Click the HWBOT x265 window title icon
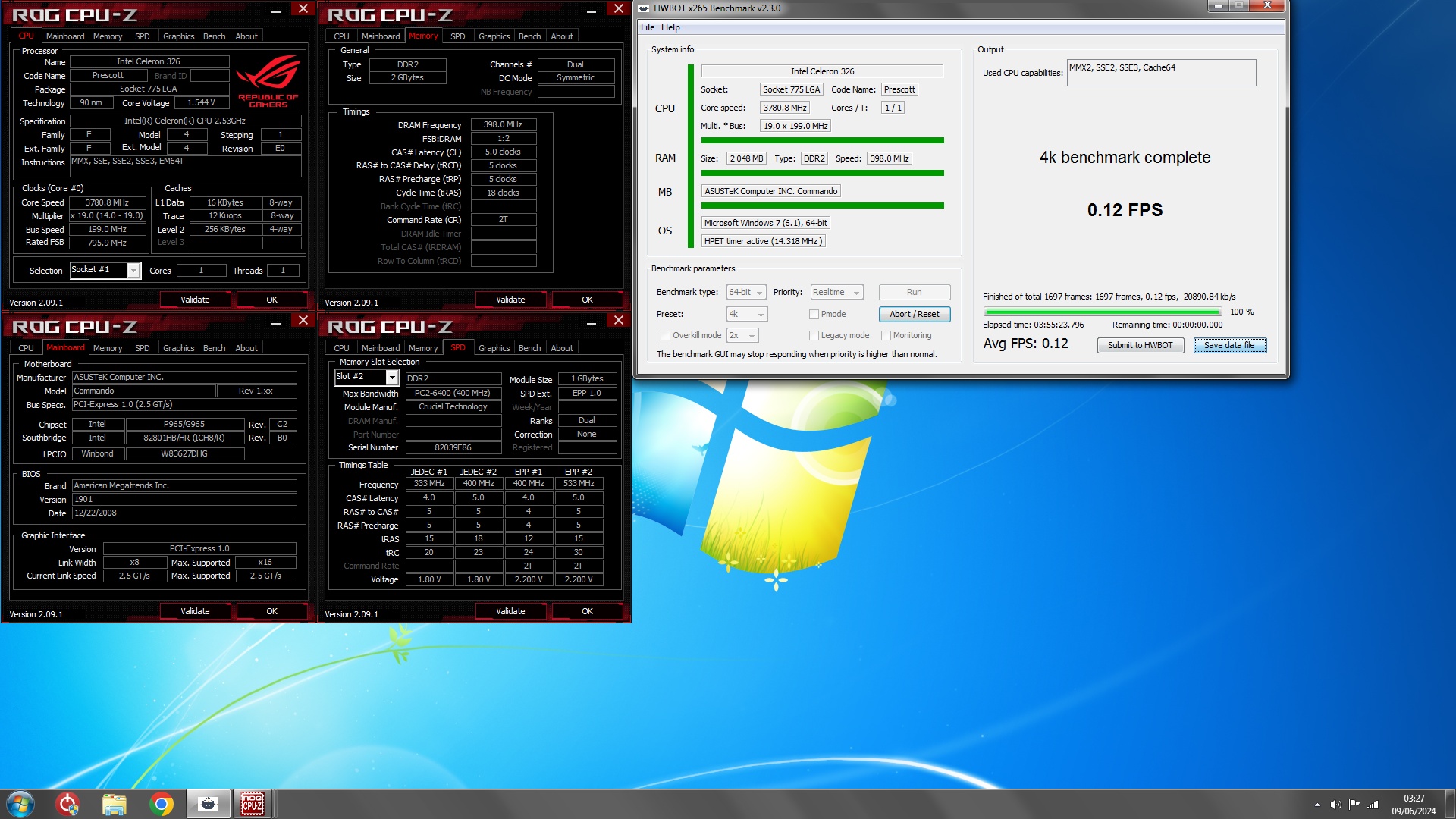Viewport: 1456px width, 819px height. (644, 8)
